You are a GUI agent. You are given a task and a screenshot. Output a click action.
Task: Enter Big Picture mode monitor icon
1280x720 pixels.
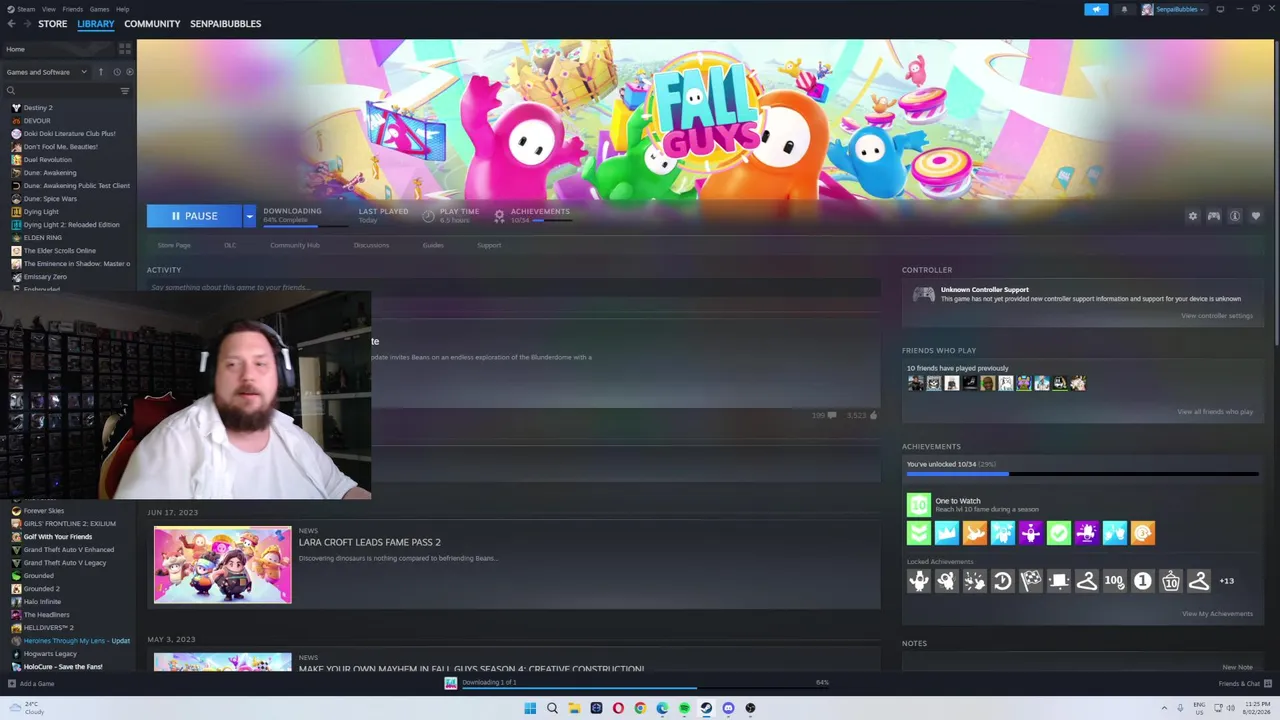pos(1220,9)
